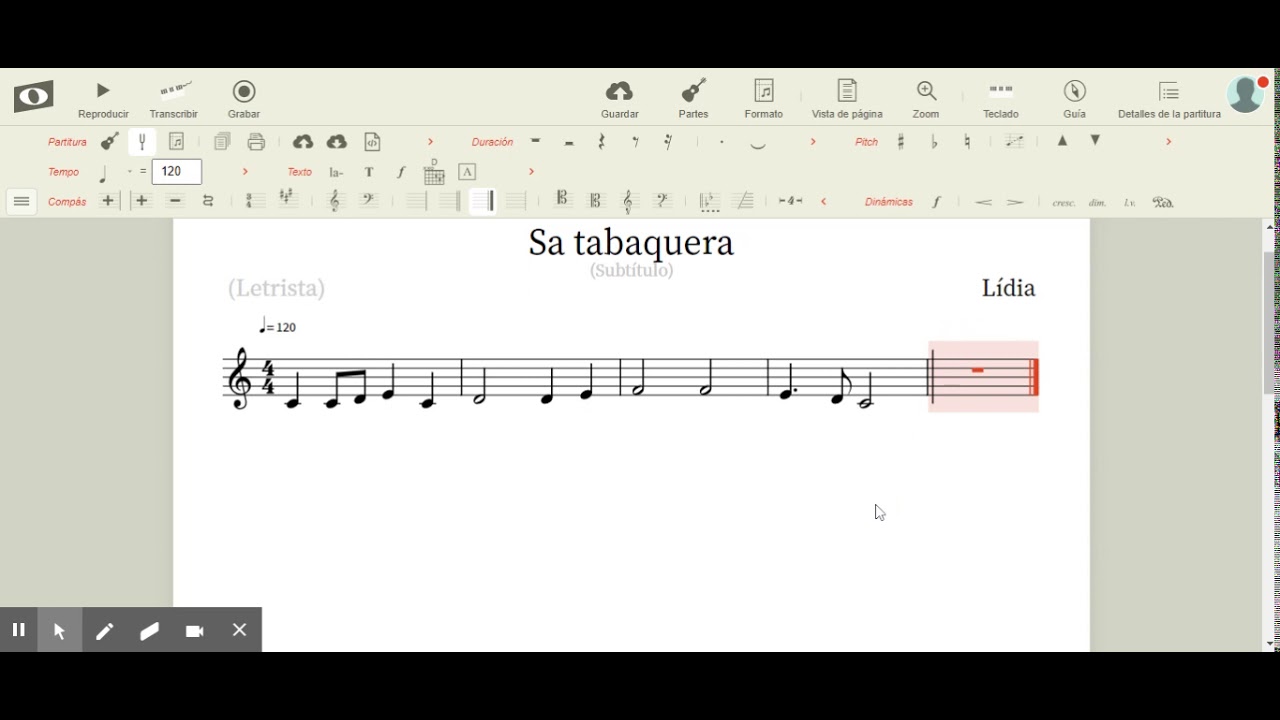Select half rest in Duración
1280x720 pixels.
pyautogui.click(x=569, y=142)
